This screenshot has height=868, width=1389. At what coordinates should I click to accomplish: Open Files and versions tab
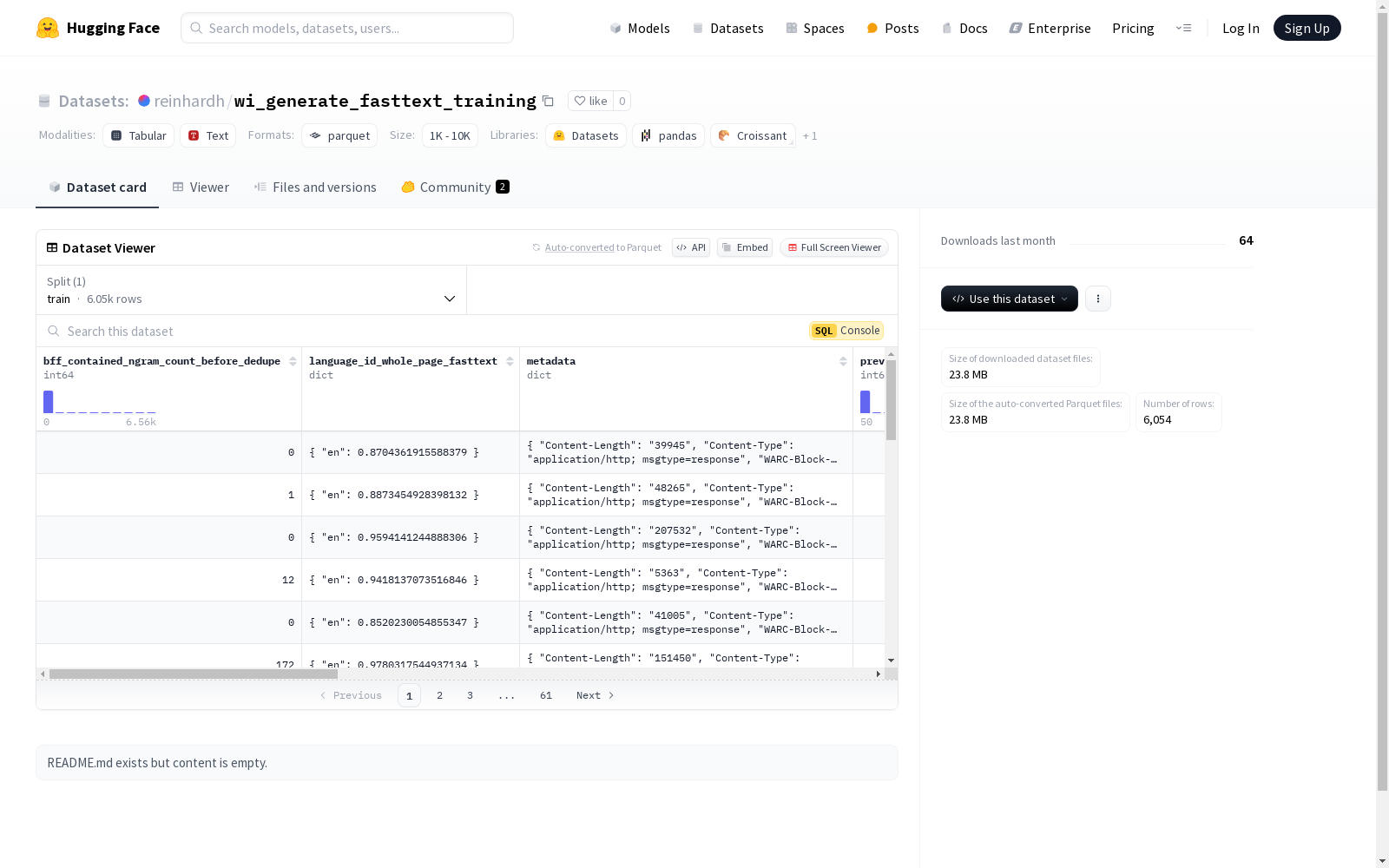(x=315, y=187)
